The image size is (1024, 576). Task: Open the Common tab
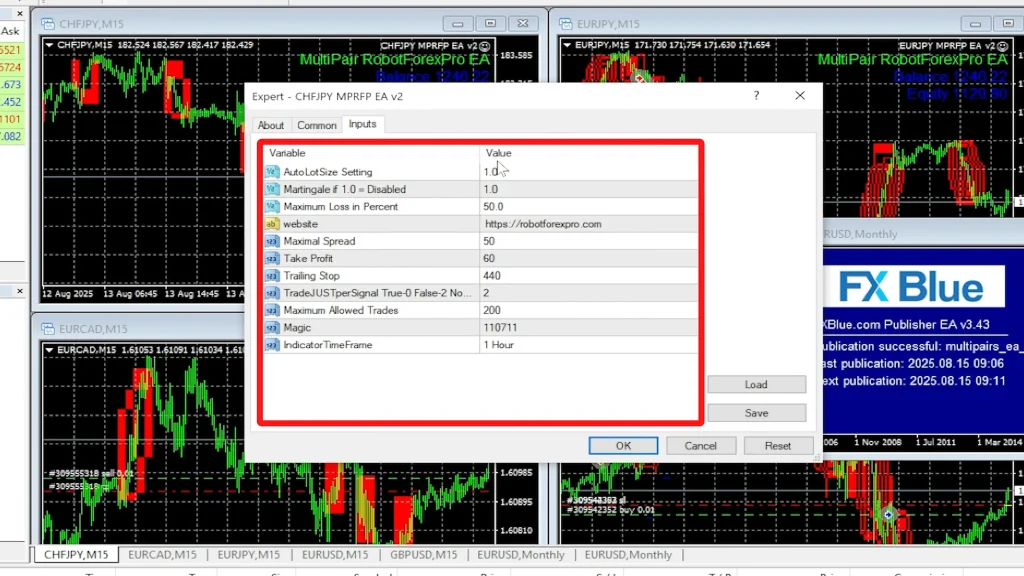[316, 125]
